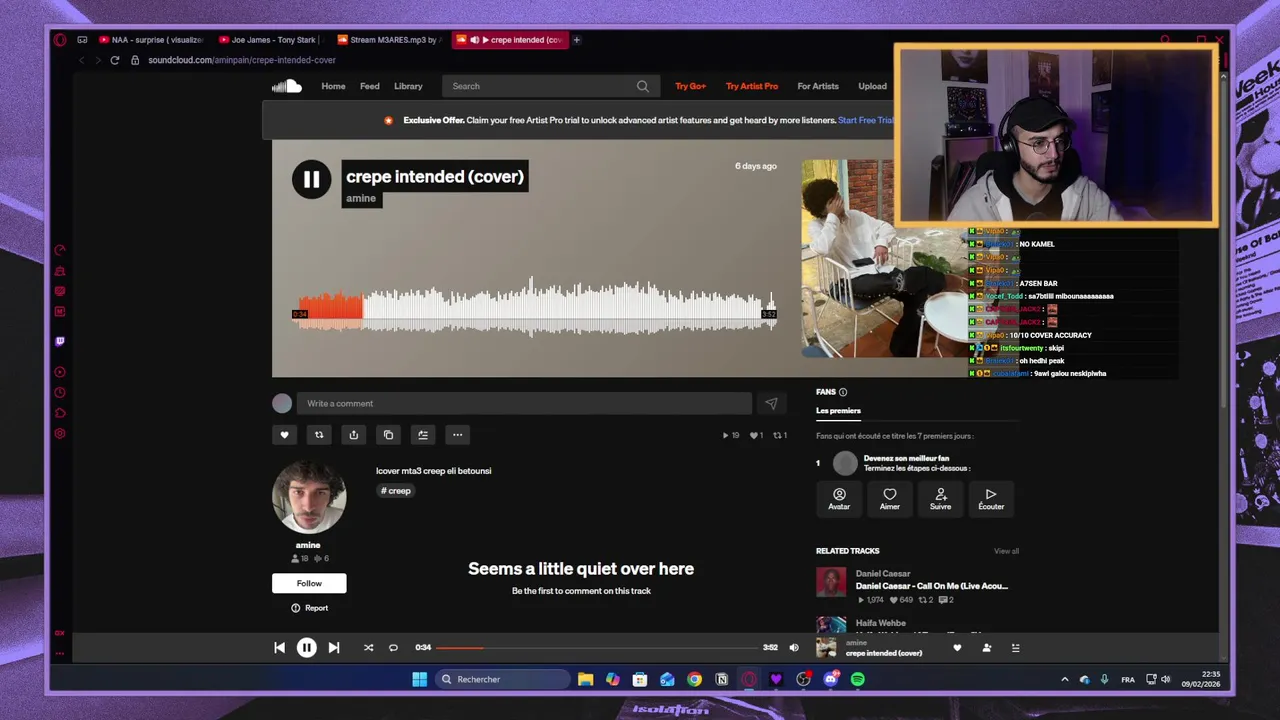
Task: Click the send comment arrow icon
Action: [771, 403]
